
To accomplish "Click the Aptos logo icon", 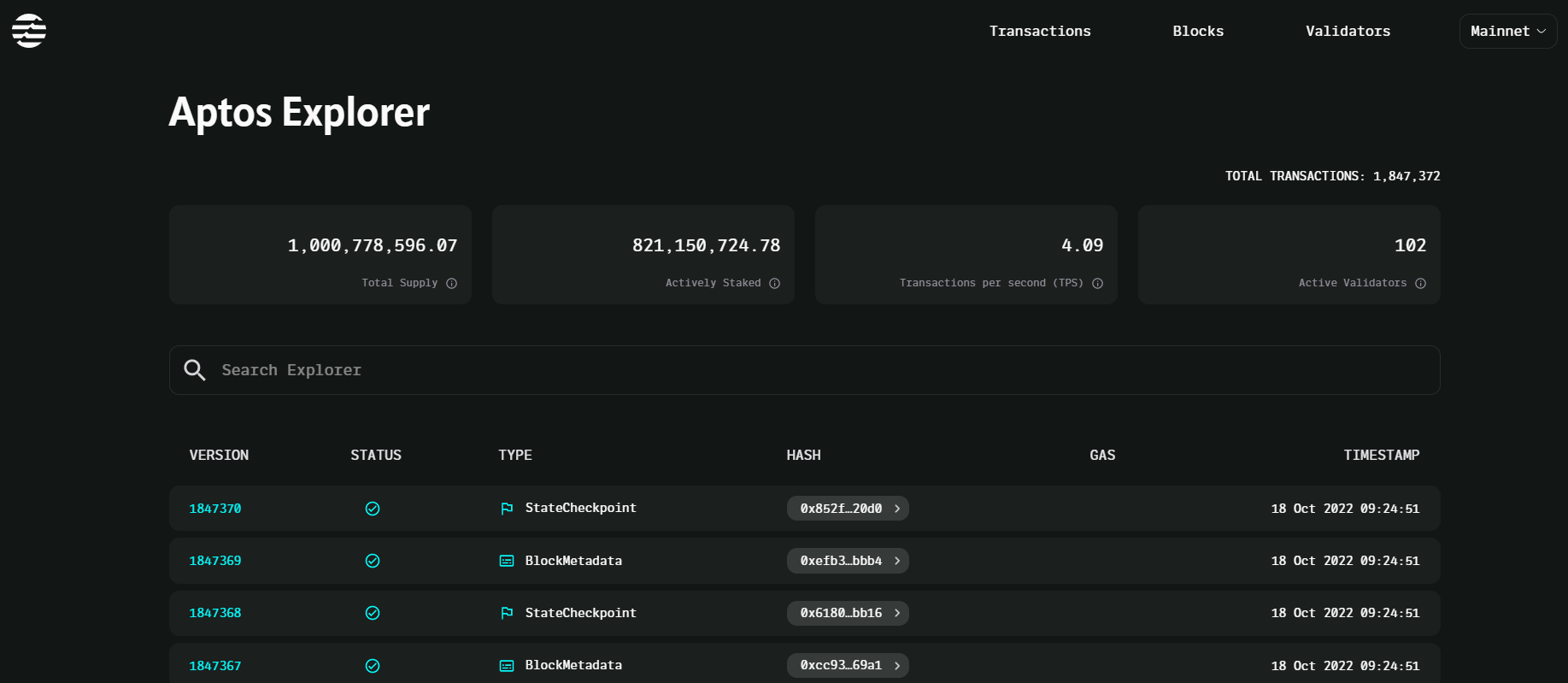I will pyautogui.click(x=29, y=31).
